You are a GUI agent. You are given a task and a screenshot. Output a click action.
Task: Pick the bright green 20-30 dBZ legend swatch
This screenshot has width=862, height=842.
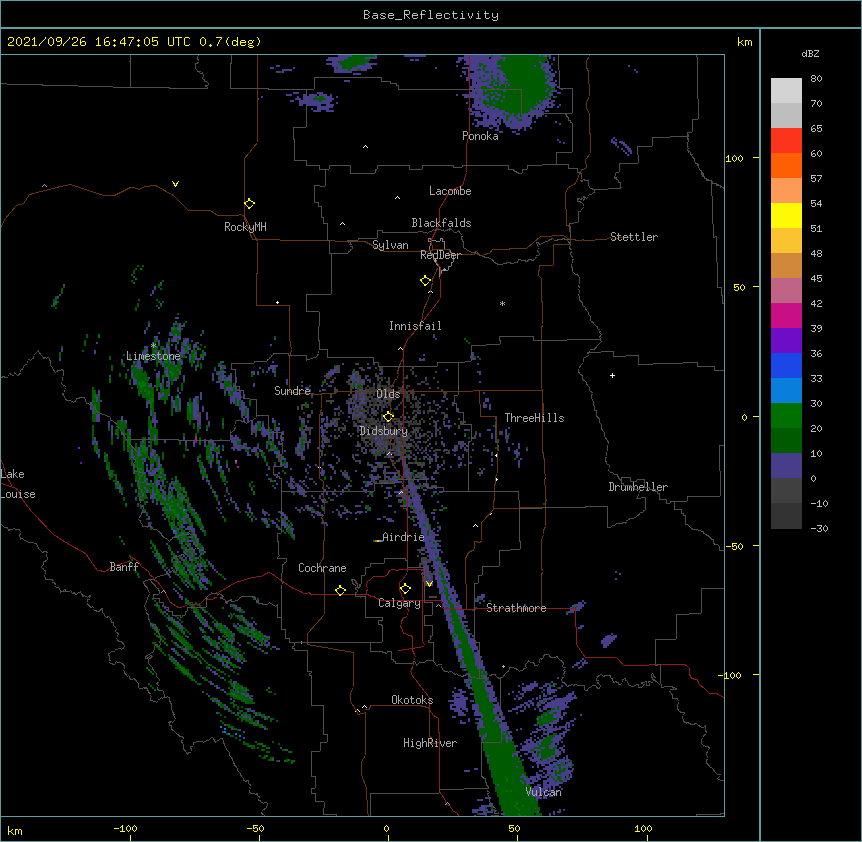[x=786, y=416]
